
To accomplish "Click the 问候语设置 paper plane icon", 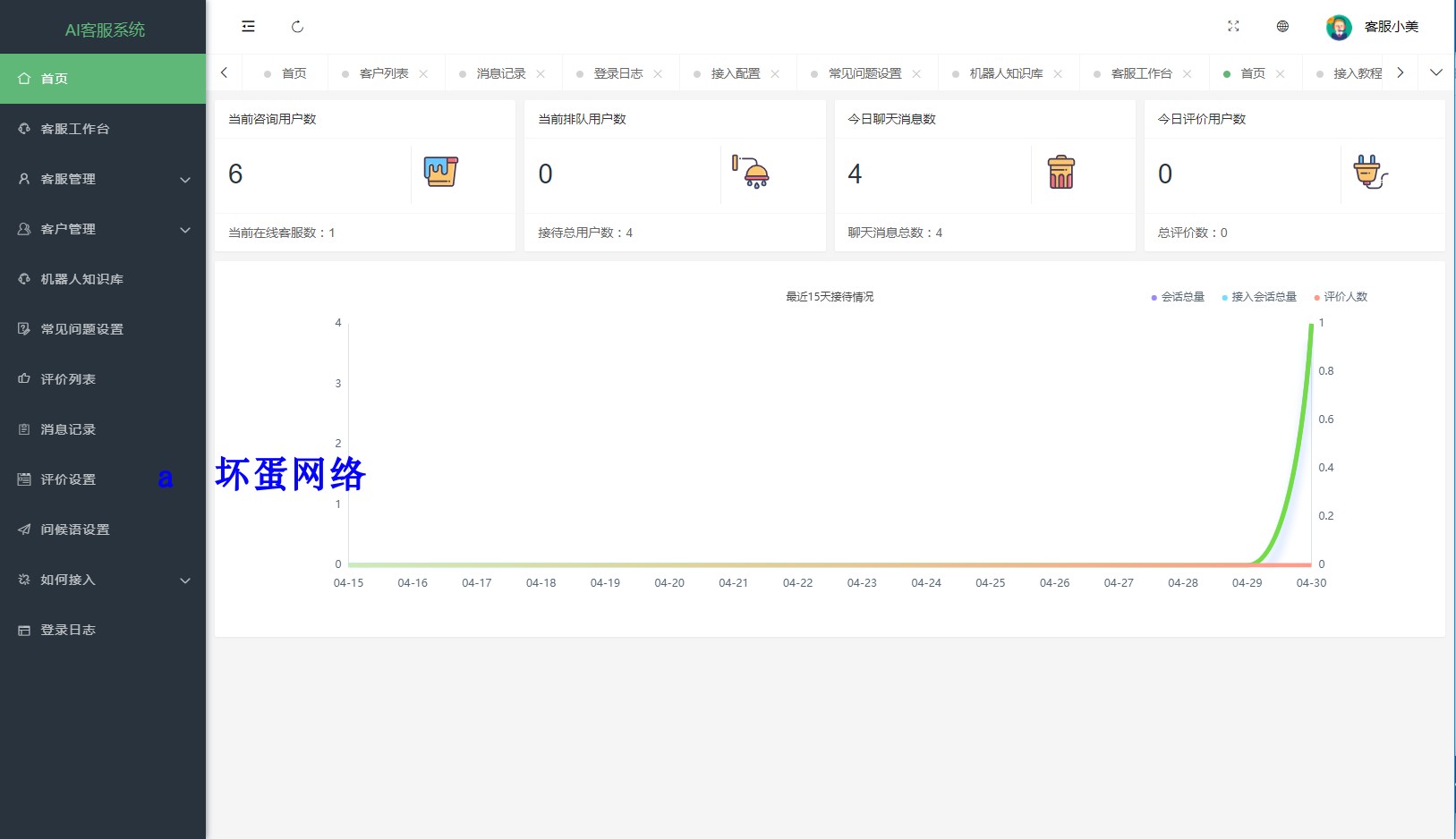I will [x=24, y=530].
